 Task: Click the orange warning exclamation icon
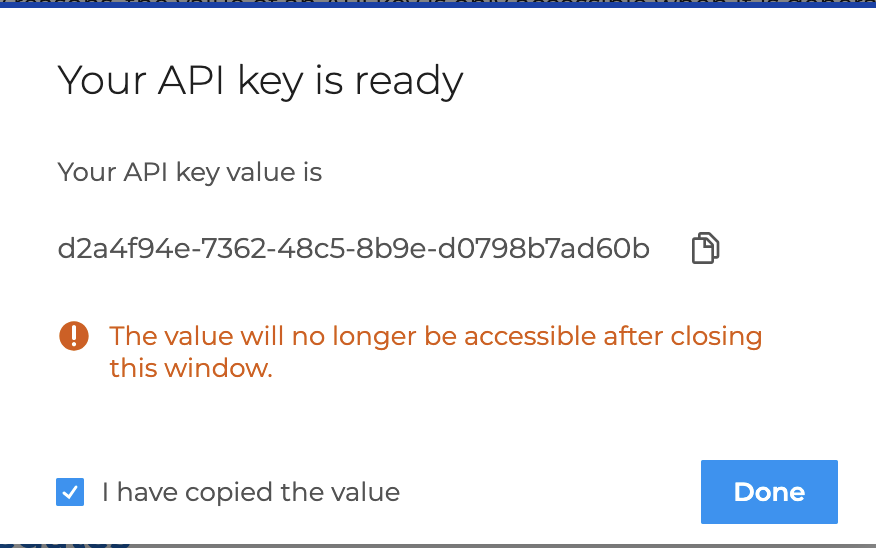[74, 336]
